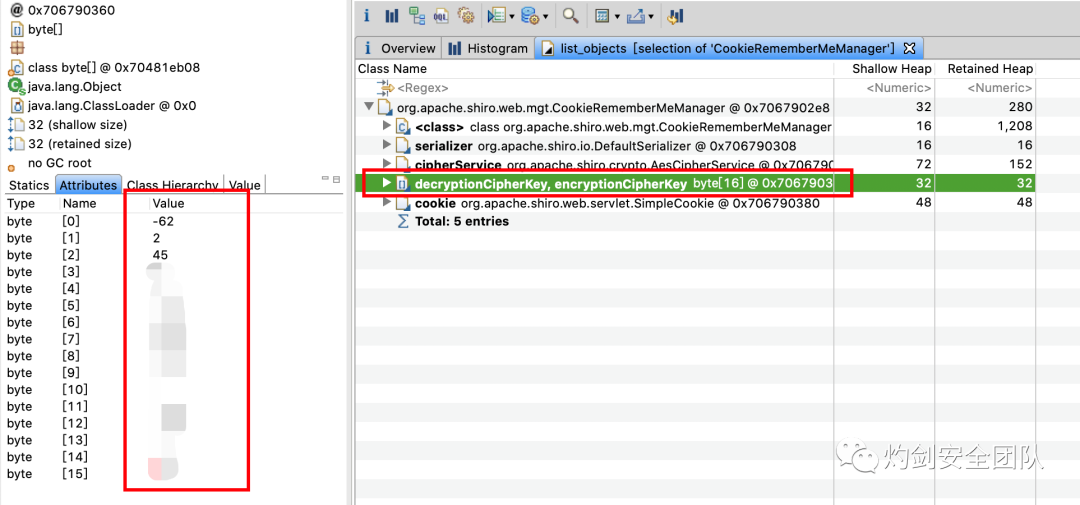Close the list_objects tab
The image size is (1080, 505).
[908, 48]
